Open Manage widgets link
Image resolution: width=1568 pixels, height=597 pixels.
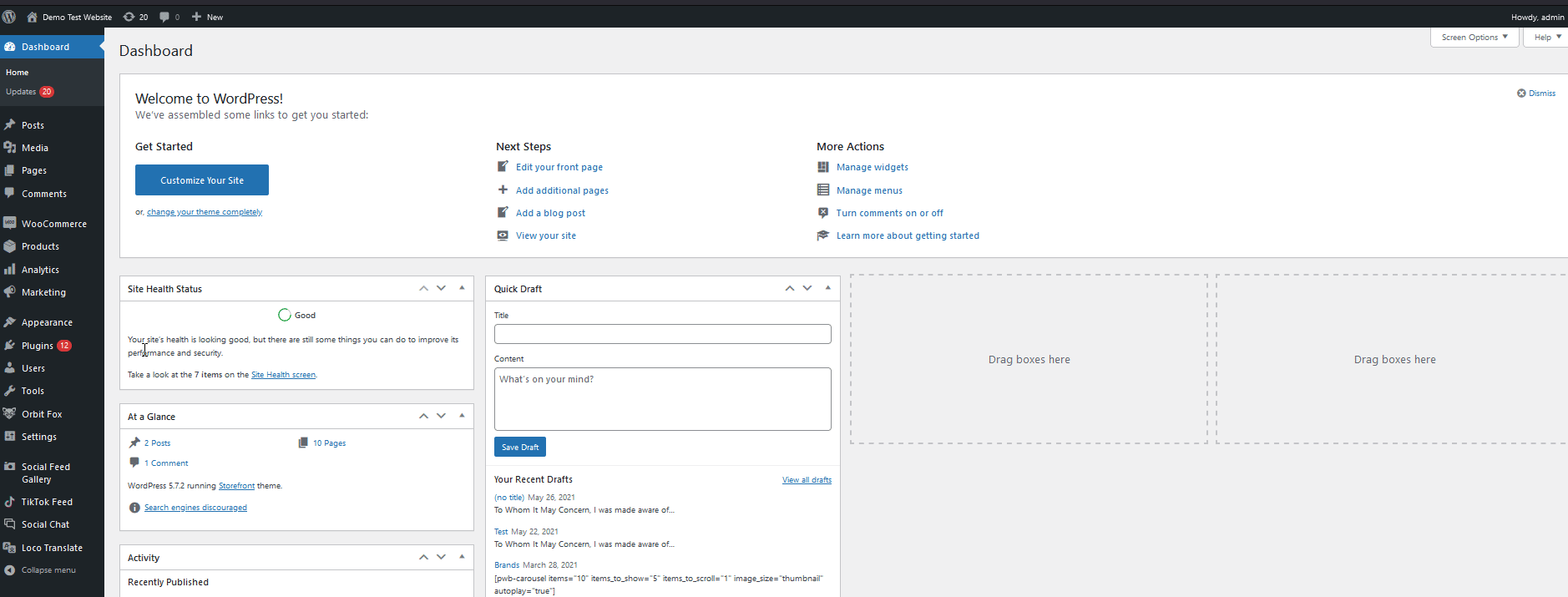[873, 167]
